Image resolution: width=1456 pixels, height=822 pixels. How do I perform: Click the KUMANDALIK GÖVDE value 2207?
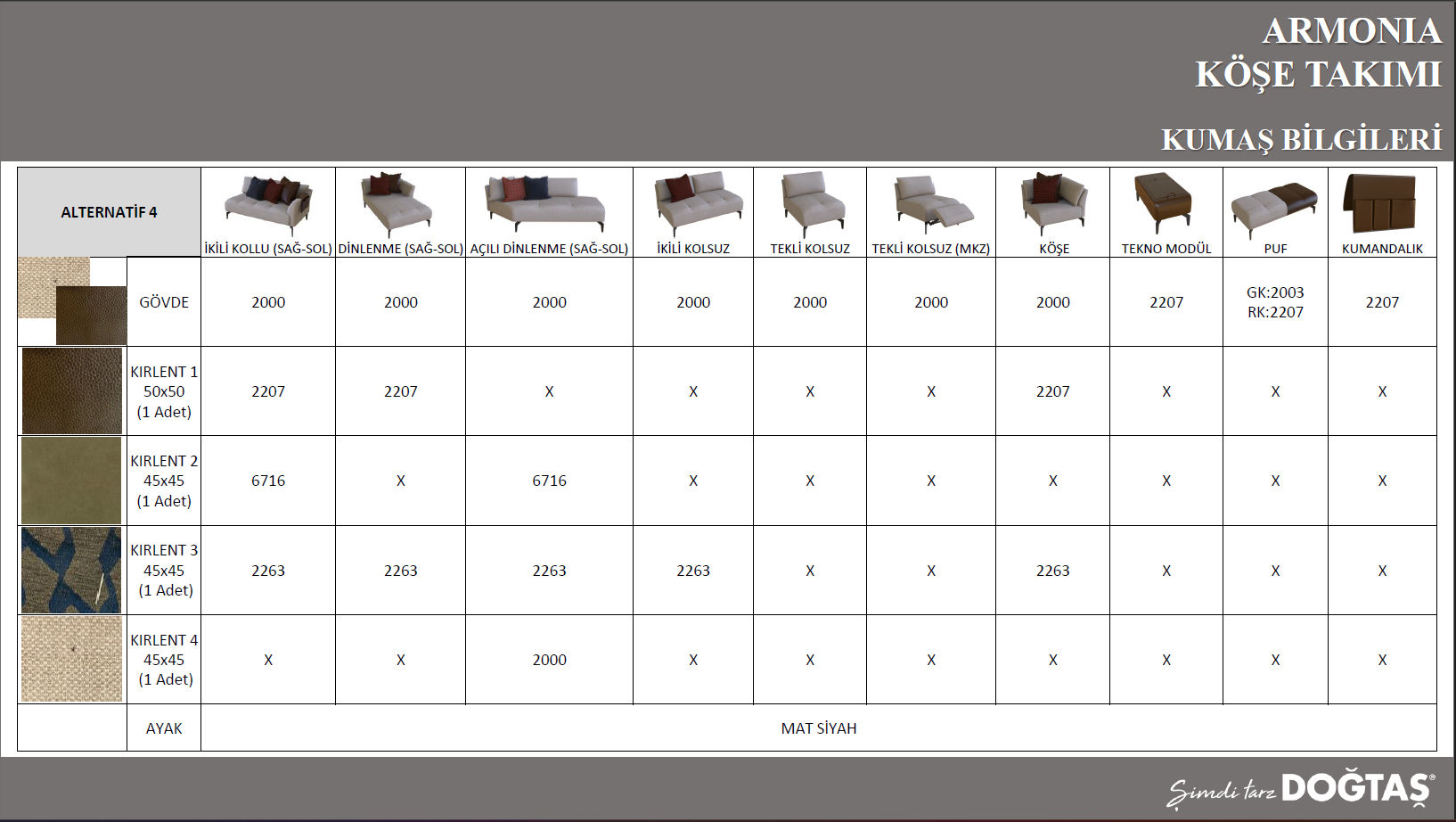pos(1382,302)
